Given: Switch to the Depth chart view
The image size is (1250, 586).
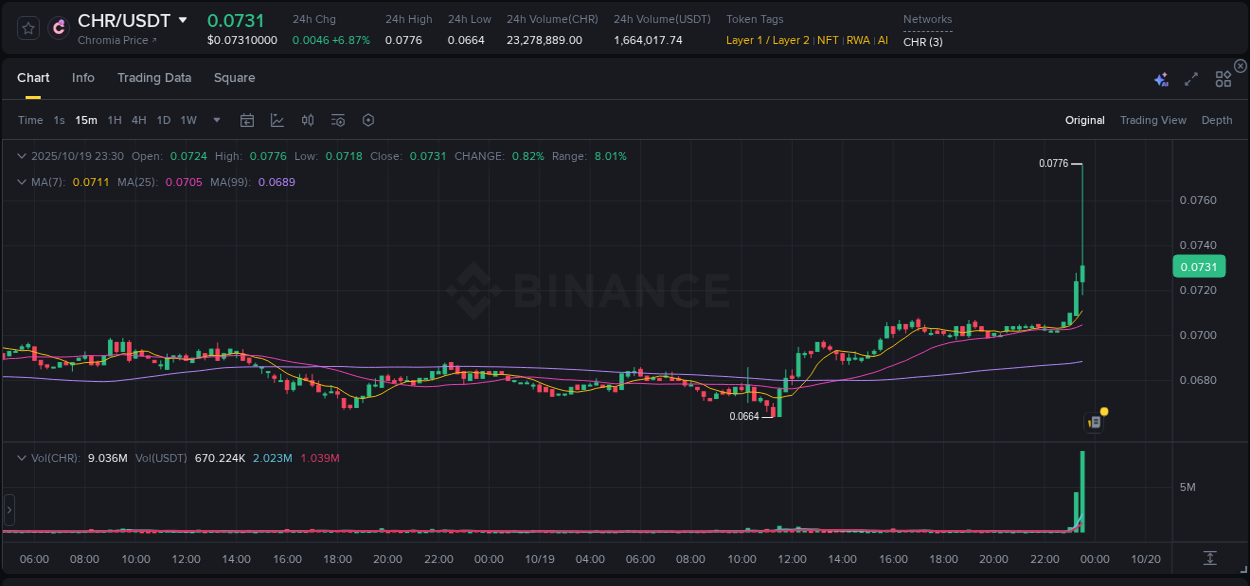Looking at the screenshot, I should click(x=1216, y=119).
